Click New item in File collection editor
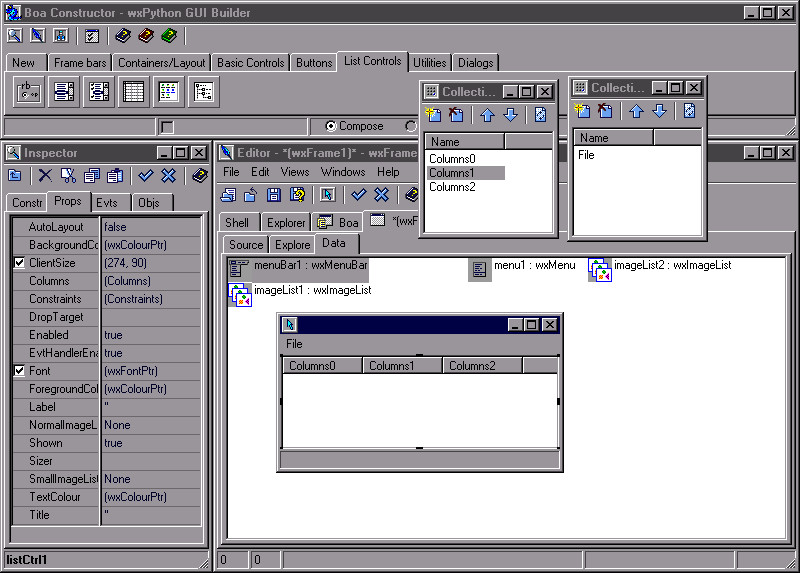This screenshot has width=800, height=573. pos(582,111)
